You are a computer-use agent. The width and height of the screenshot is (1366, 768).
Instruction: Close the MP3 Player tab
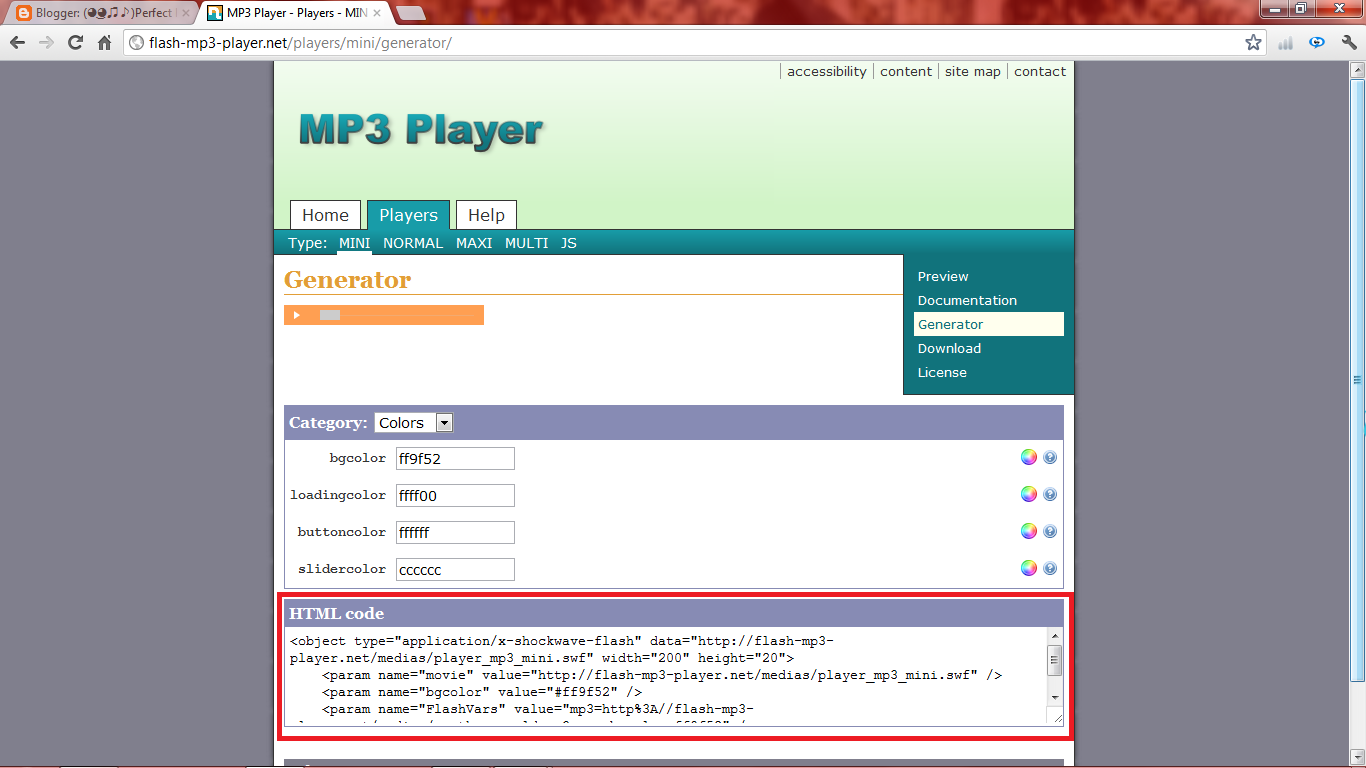[x=378, y=13]
